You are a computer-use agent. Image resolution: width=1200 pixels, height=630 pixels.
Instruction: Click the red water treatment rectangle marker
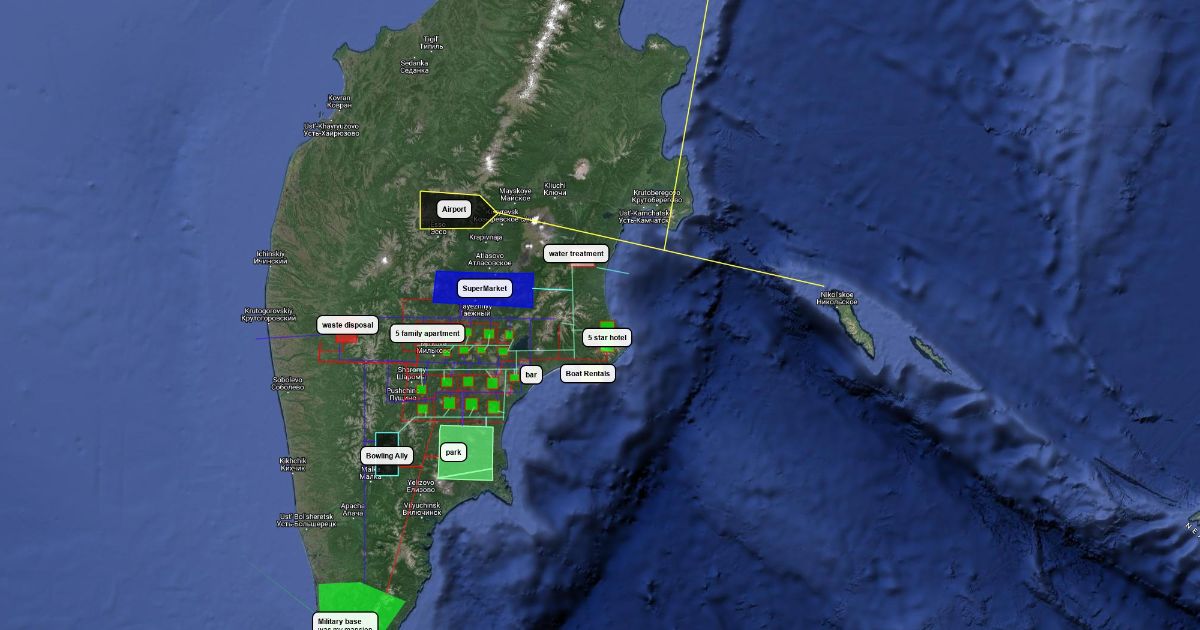[x=583, y=266]
